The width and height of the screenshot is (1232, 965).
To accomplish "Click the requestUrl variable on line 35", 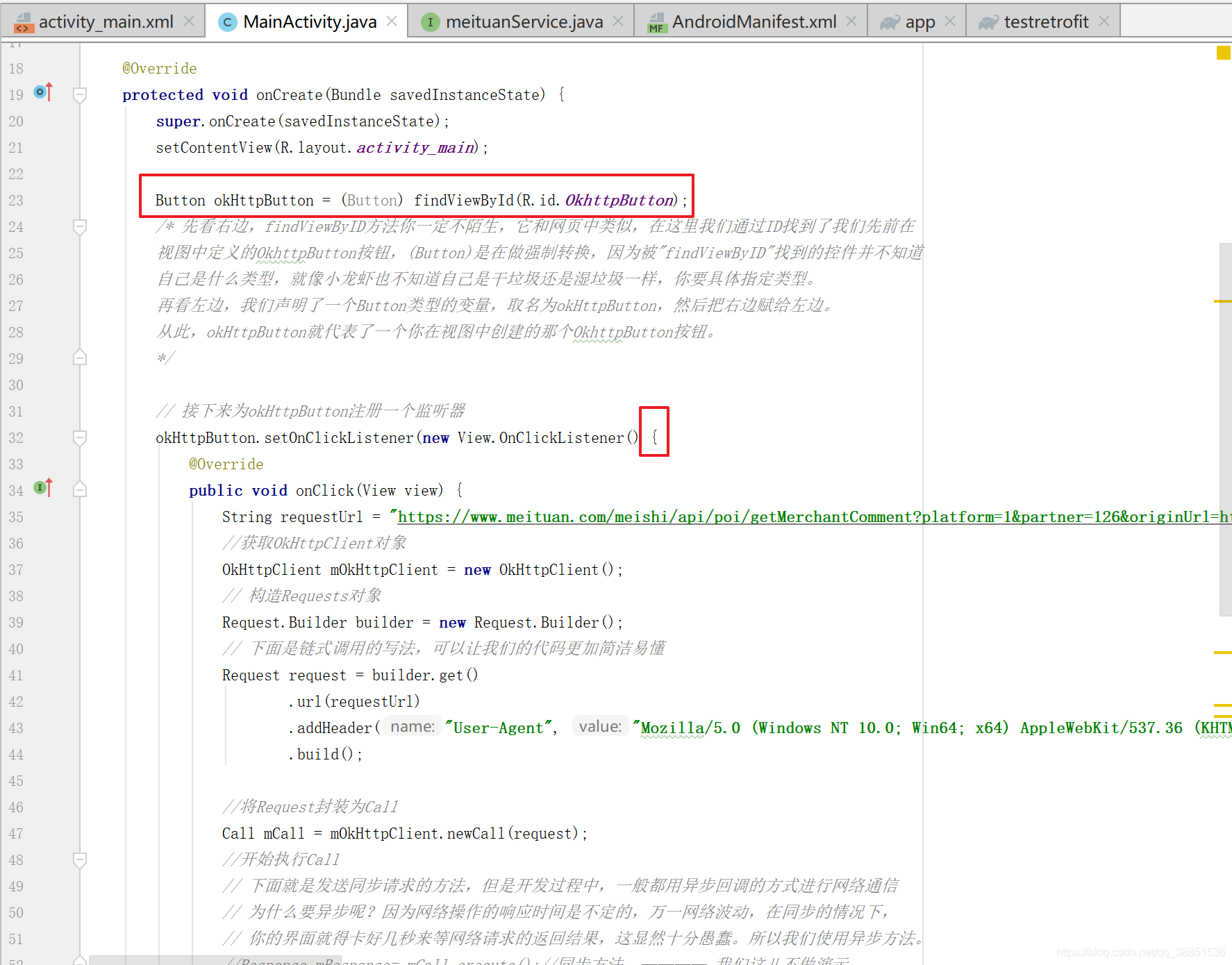I will [322, 517].
